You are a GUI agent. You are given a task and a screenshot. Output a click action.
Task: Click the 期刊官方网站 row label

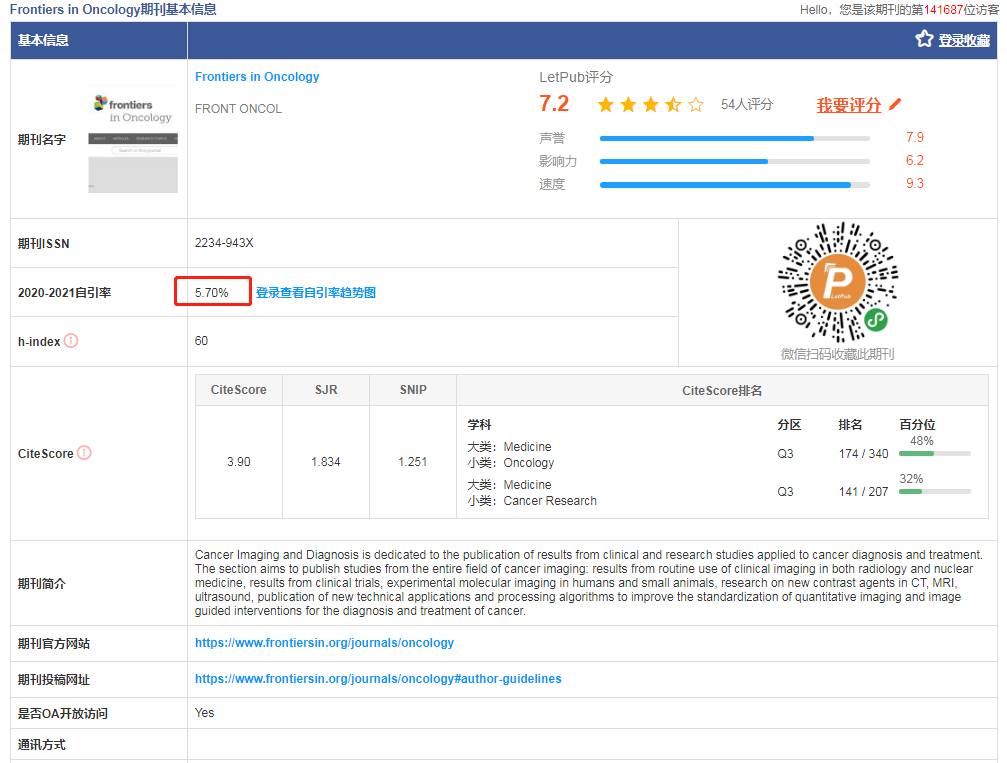[54, 644]
